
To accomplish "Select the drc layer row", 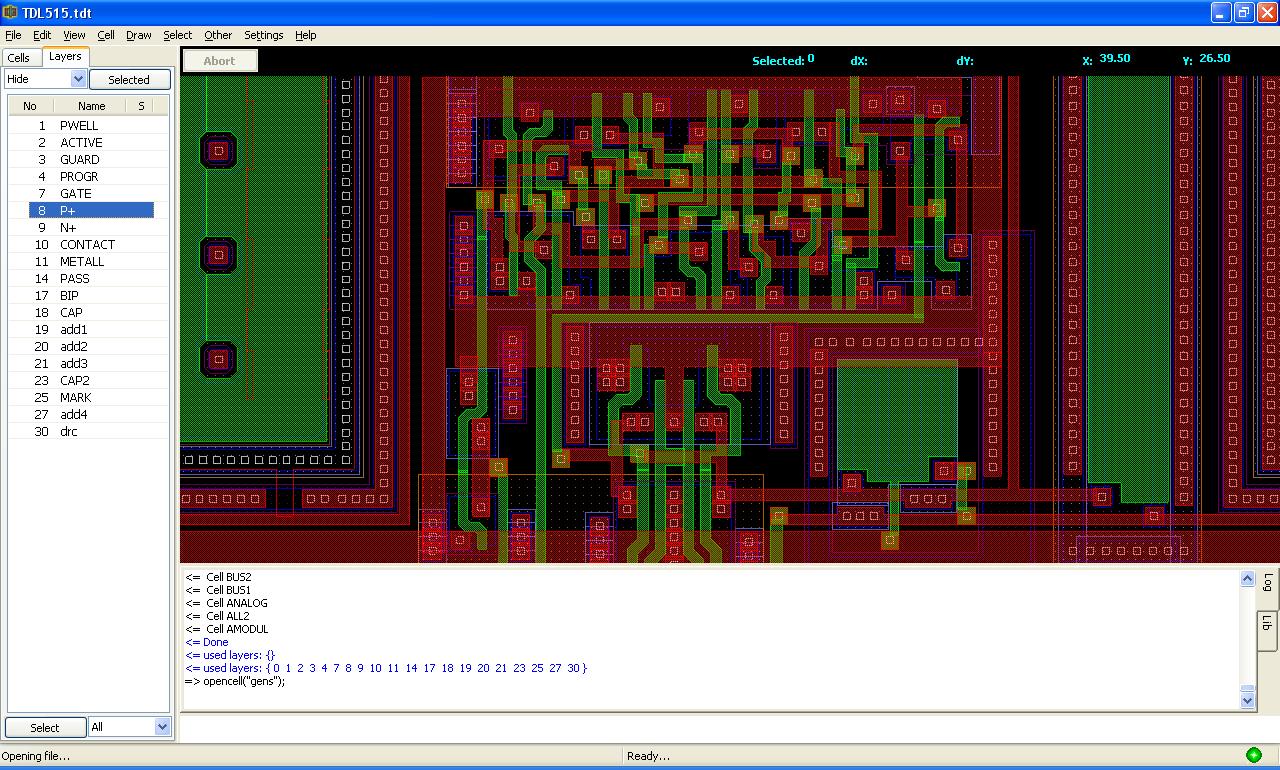I will click(x=90, y=432).
